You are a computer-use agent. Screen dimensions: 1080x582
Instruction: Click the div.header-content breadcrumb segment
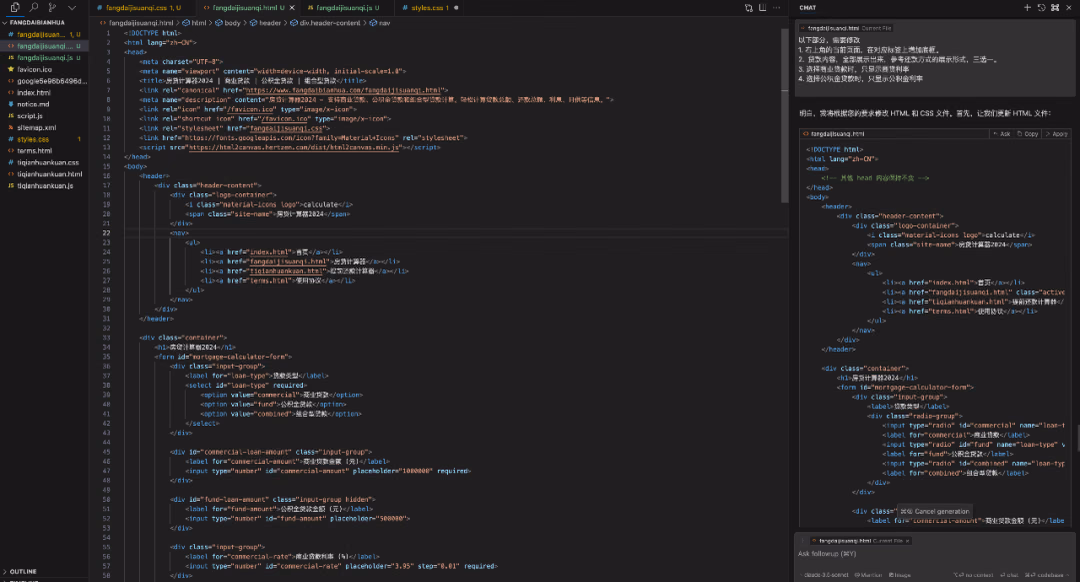click(325, 23)
